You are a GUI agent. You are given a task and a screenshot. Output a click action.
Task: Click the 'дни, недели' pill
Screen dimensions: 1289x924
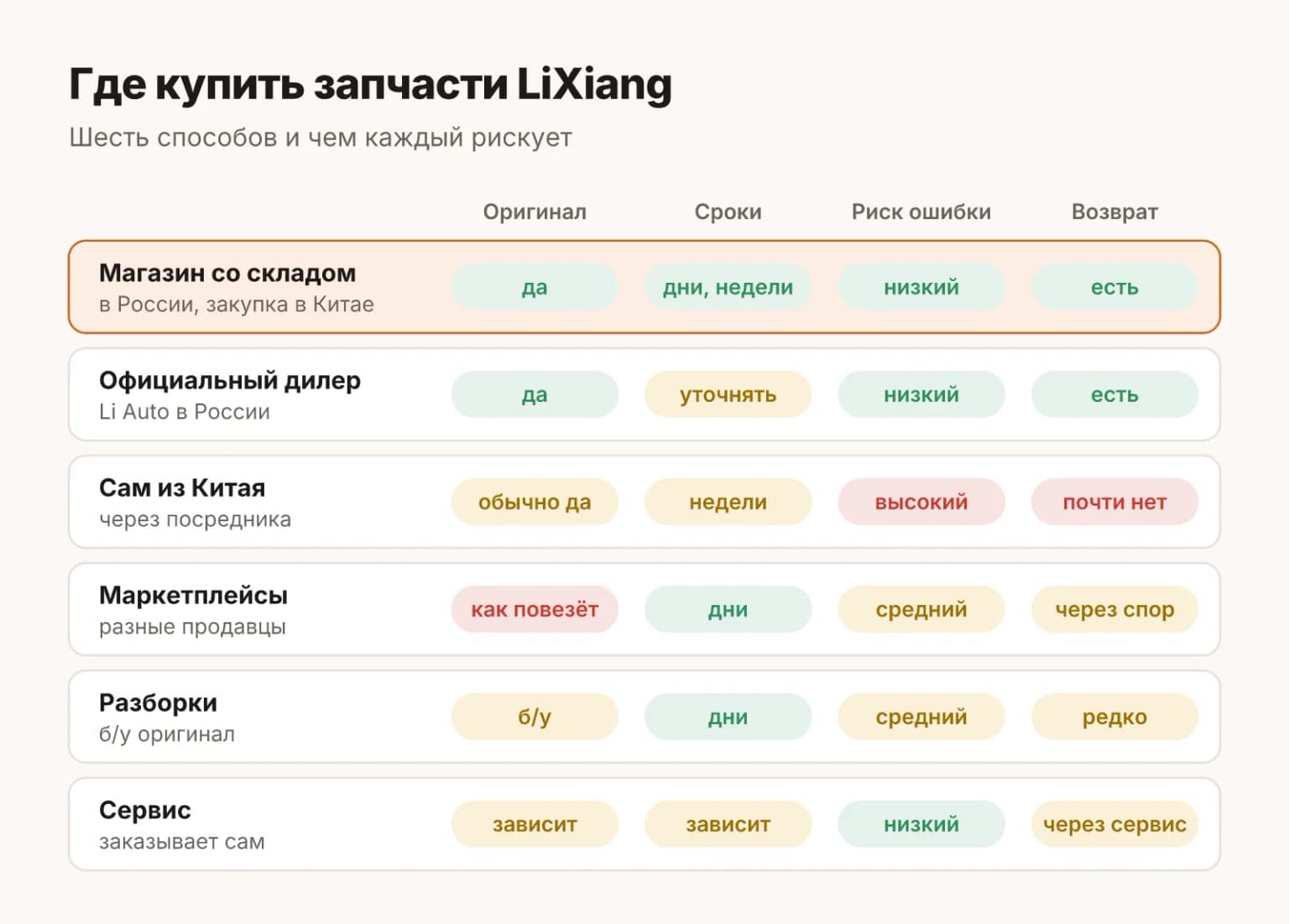coord(728,287)
